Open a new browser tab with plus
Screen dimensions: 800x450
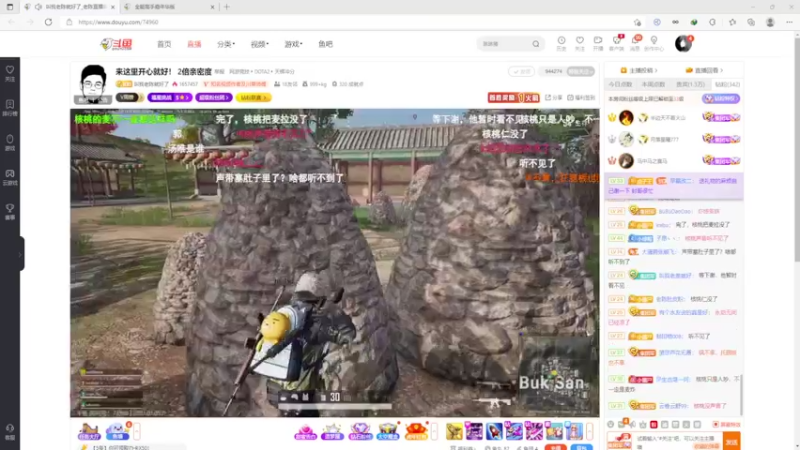click(x=227, y=7)
